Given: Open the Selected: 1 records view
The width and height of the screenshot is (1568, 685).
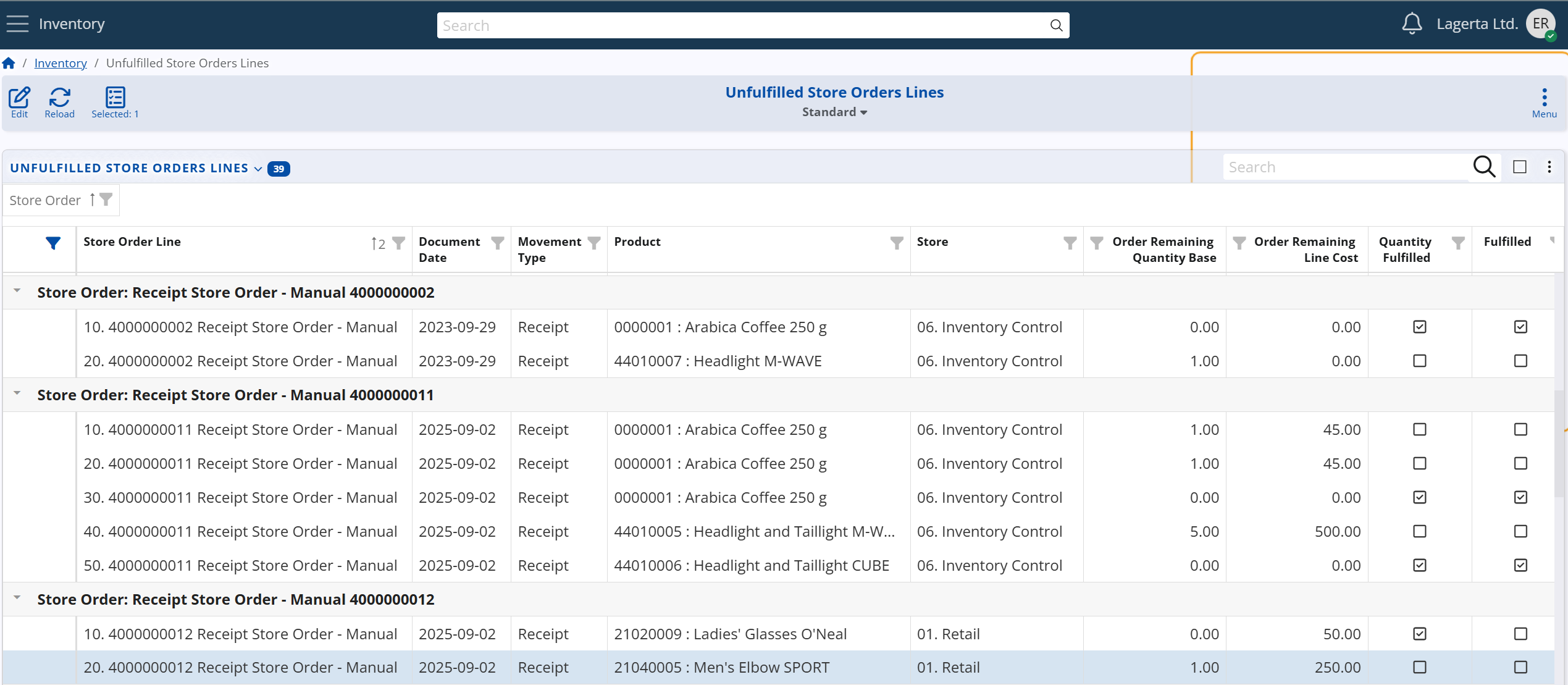Looking at the screenshot, I should click(115, 99).
